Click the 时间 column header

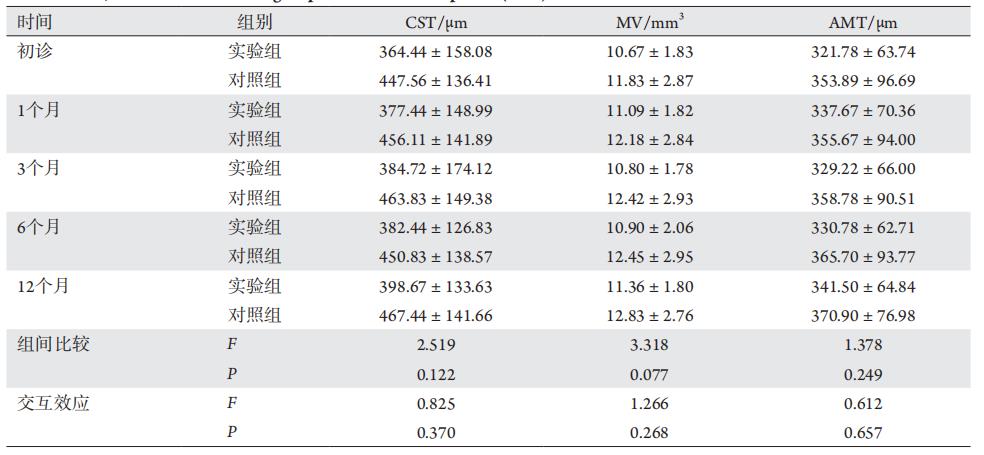point(35,22)
